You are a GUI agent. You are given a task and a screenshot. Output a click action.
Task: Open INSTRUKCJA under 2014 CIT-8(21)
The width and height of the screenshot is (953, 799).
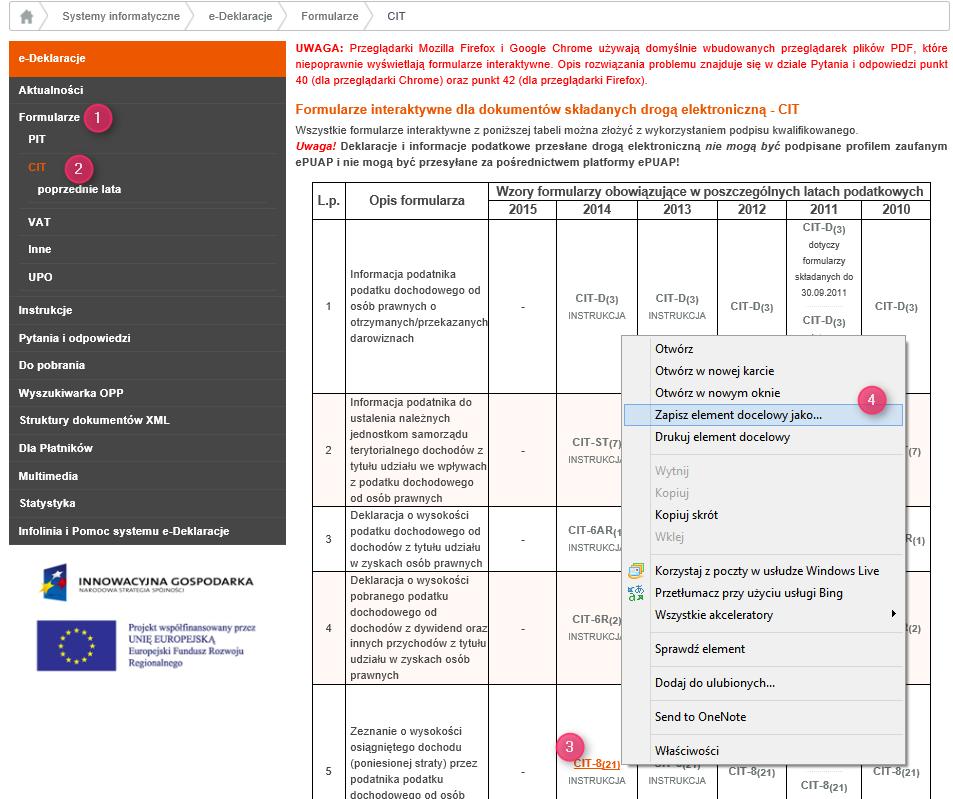pyautogui.click(x=597, y=781)
